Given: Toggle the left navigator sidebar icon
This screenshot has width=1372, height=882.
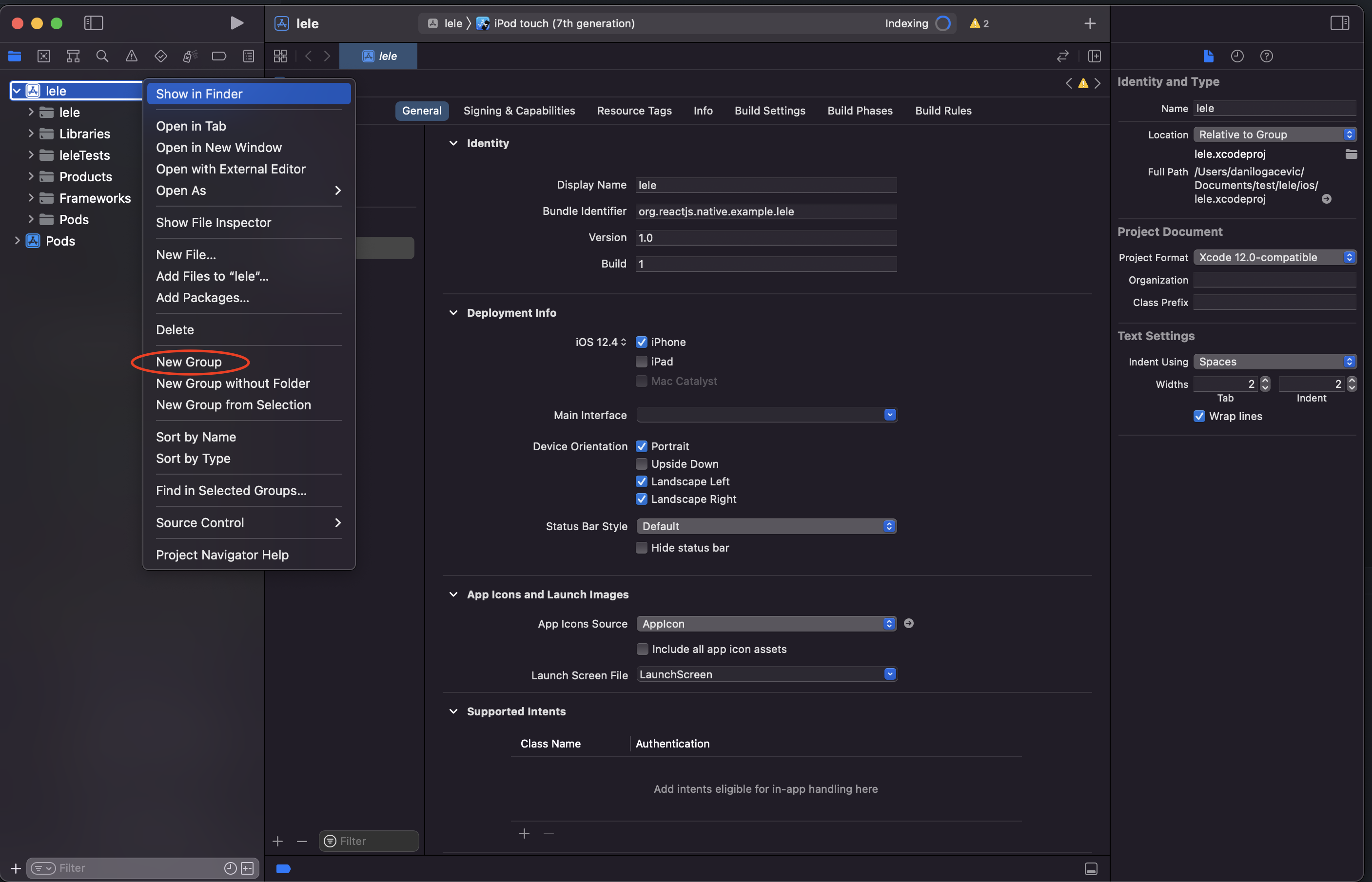Looking at the screenshot, I should click(94, 23).
